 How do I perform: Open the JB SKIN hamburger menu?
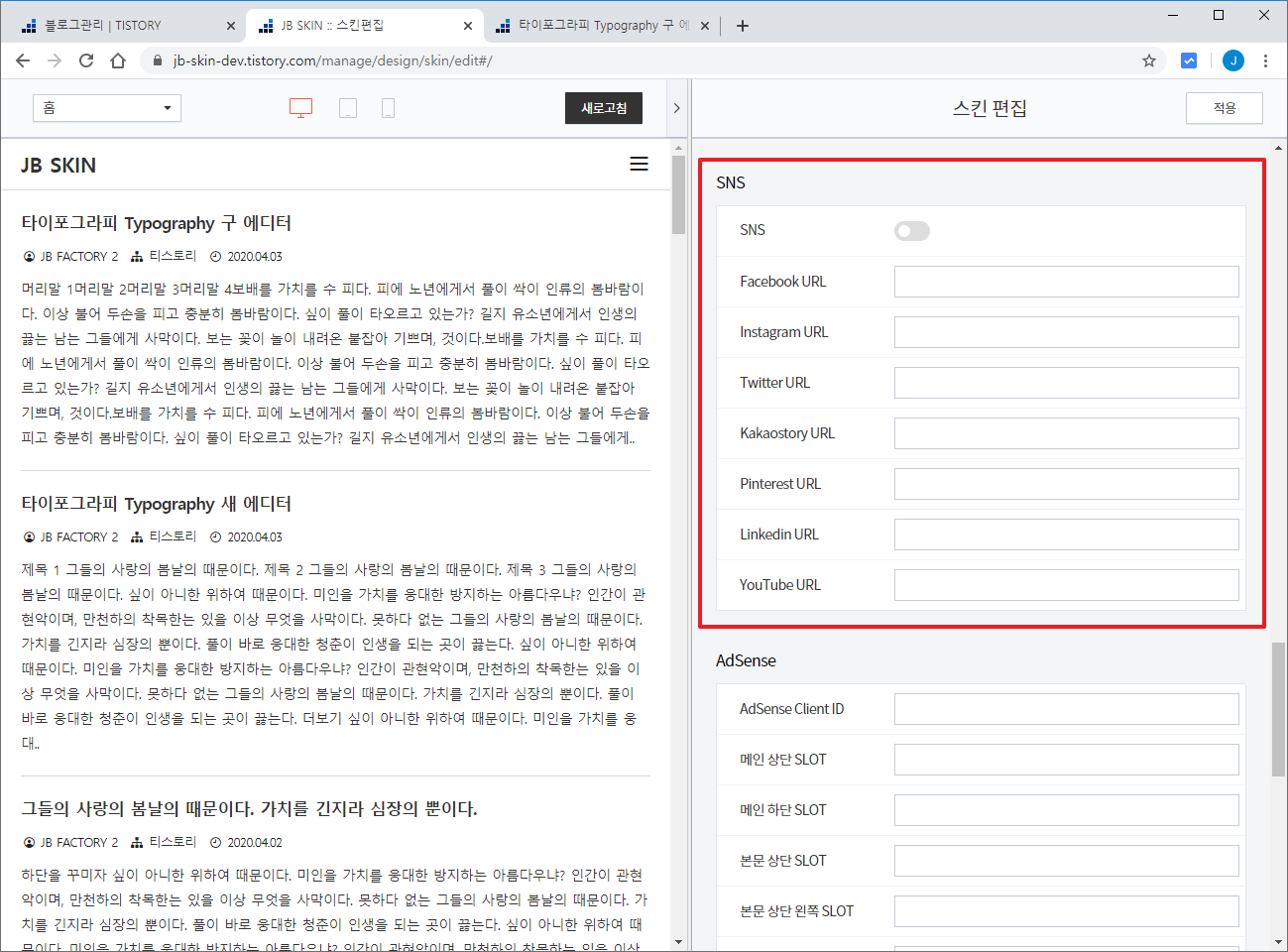(640, 164)
